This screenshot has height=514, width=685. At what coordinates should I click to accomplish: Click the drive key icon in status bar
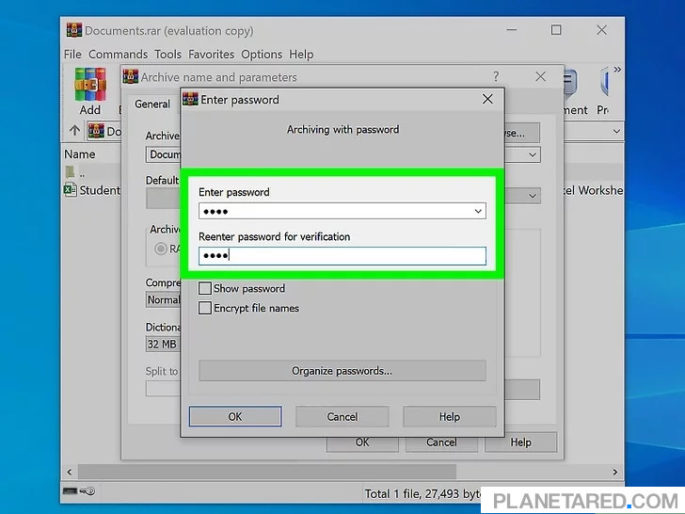[79, 492]
